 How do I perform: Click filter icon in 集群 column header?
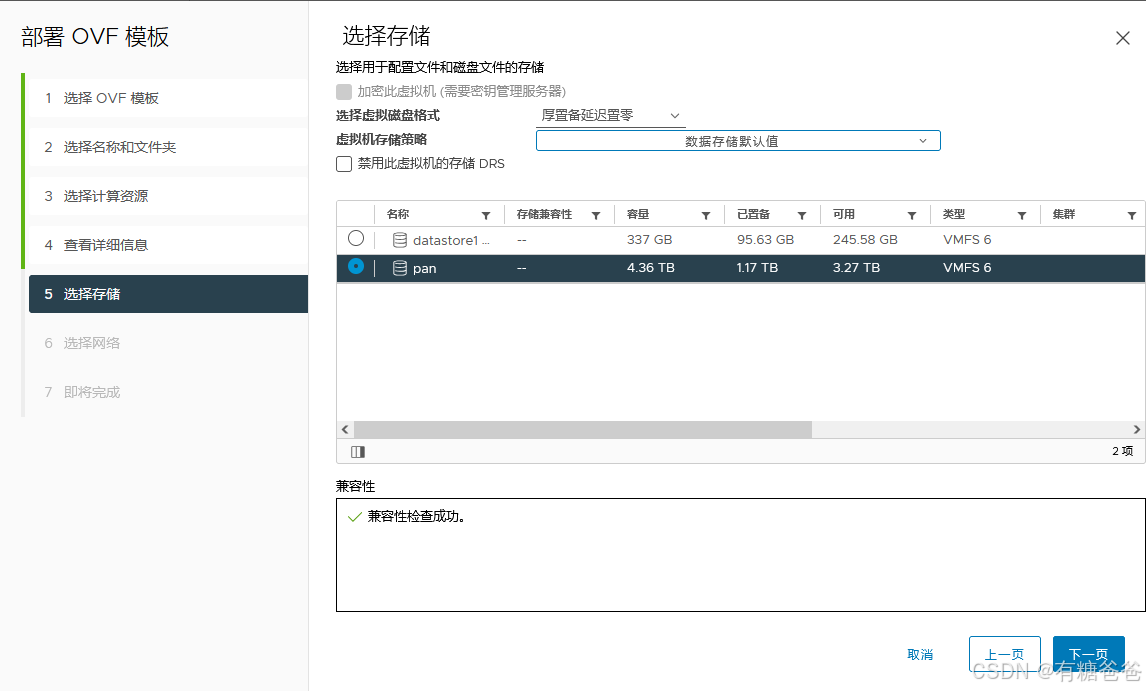(x=1132, y=215)
